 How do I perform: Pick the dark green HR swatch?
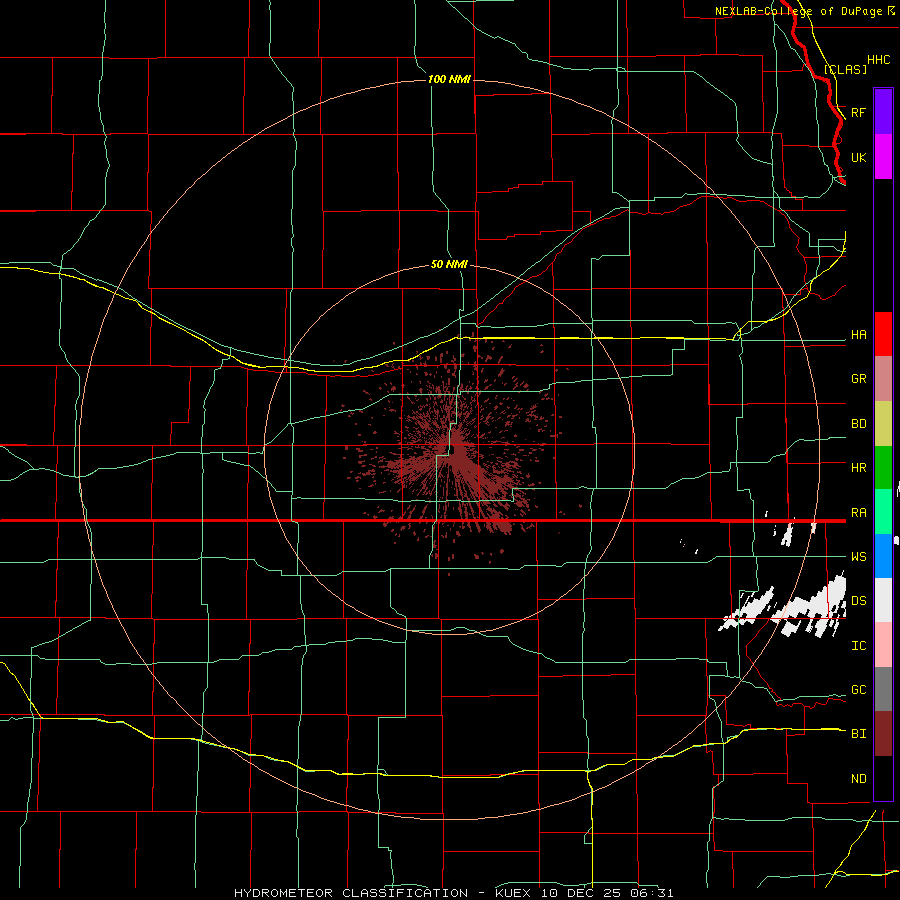pos(883,468)
